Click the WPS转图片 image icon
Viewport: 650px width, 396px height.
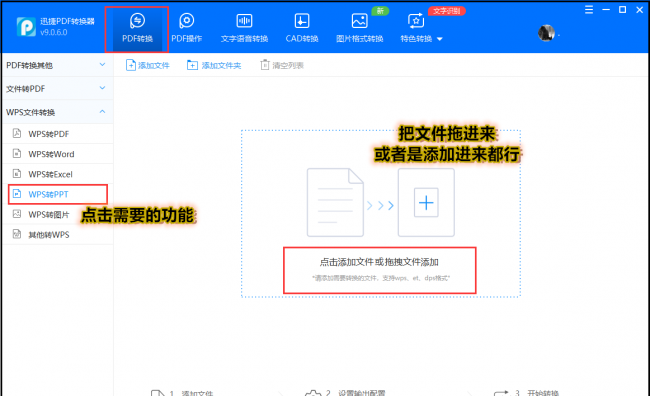(17, 214)
